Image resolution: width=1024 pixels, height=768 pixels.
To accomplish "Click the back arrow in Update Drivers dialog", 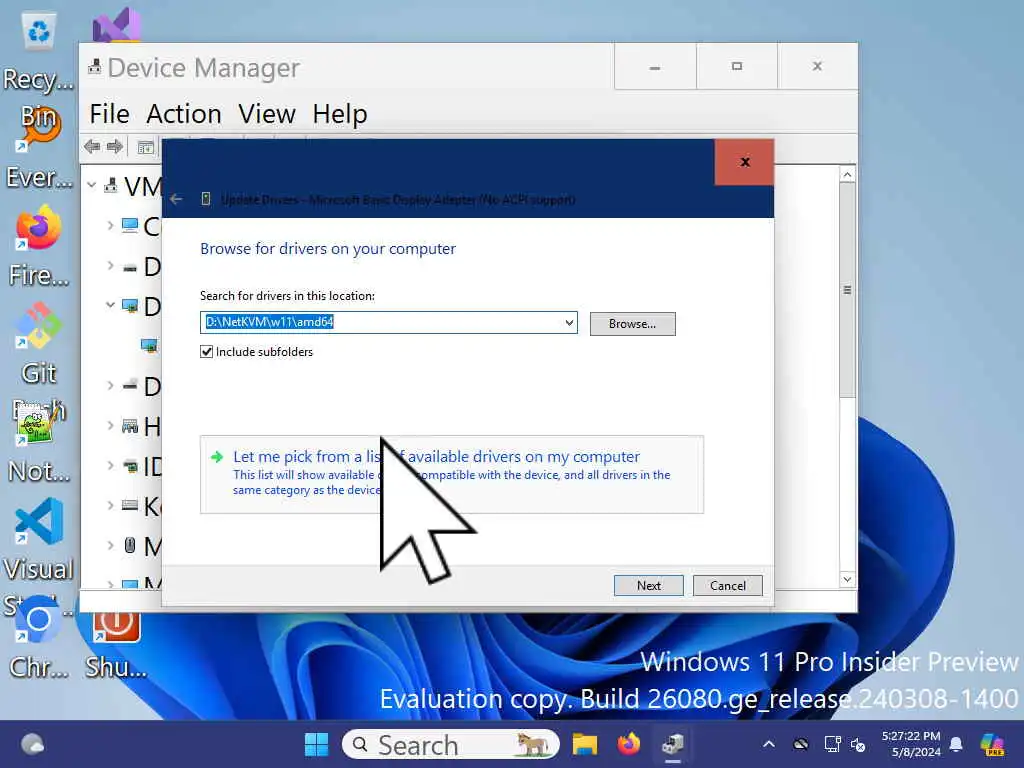I will tap(176, 199).
